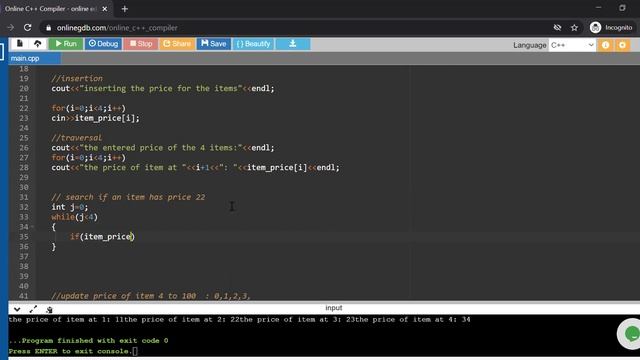Collapse the console panel chevron
640x360 pixels.
[17, 309]
